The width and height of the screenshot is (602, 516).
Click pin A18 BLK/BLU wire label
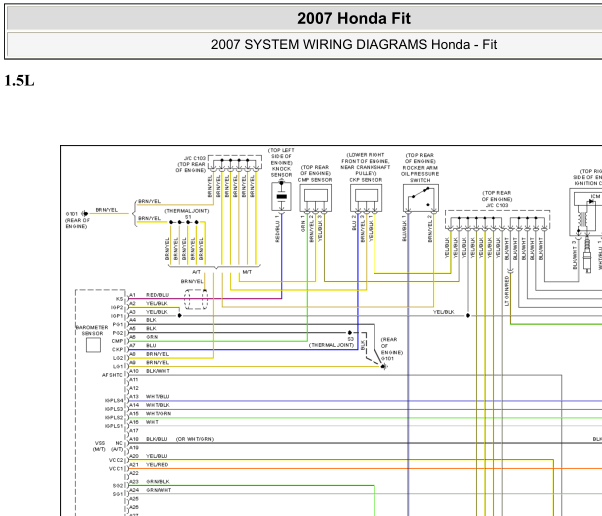[x=157, y=439]
